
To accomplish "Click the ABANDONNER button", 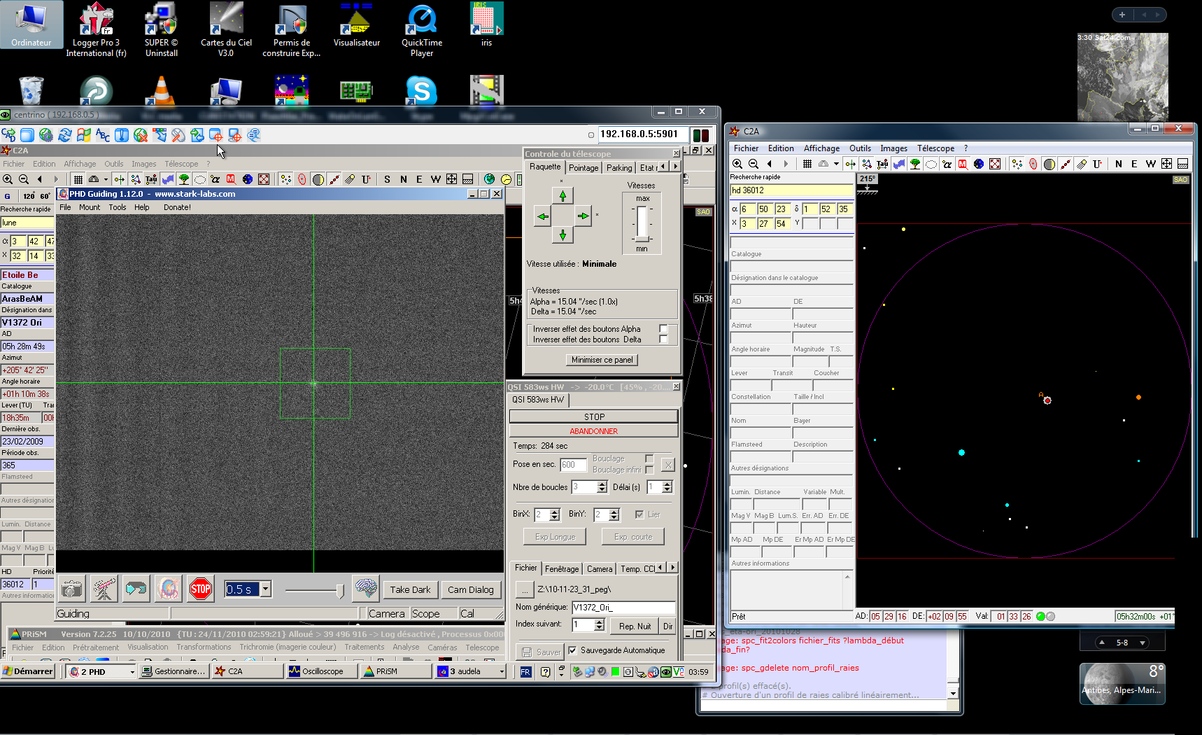I will click(x=593, y=431).
